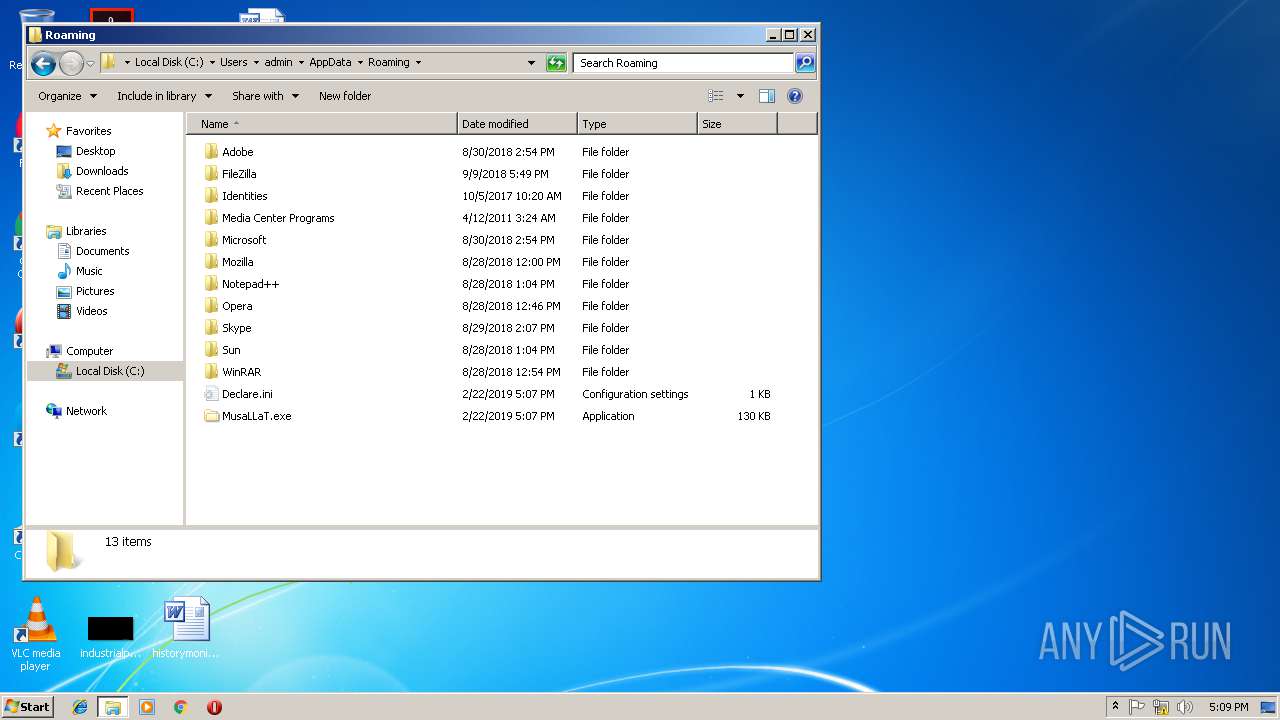Click the volume speaker tray icon
1280x720 pixels.
click(1185, 707)
